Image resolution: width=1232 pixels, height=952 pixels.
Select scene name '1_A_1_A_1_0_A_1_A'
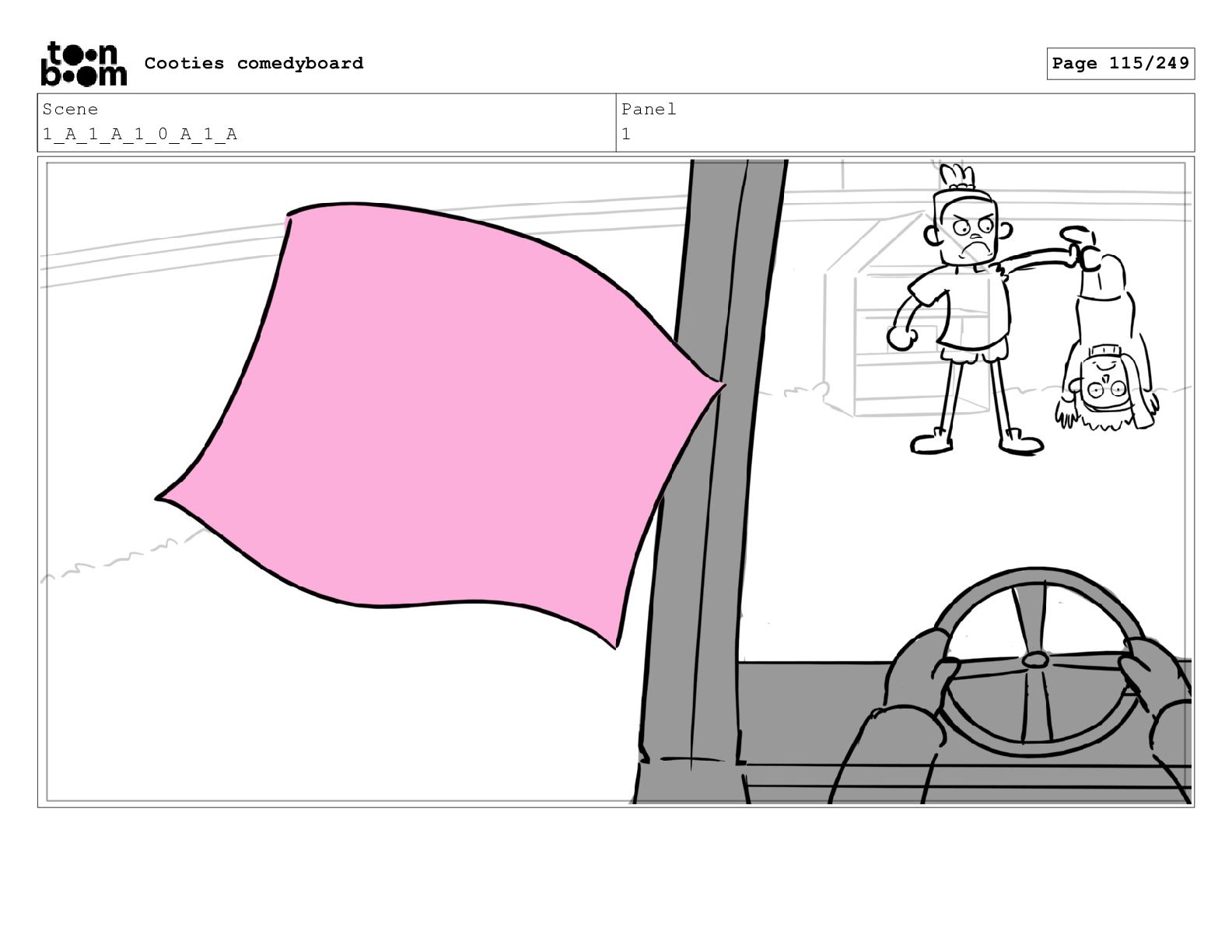(x=140, y=135)
